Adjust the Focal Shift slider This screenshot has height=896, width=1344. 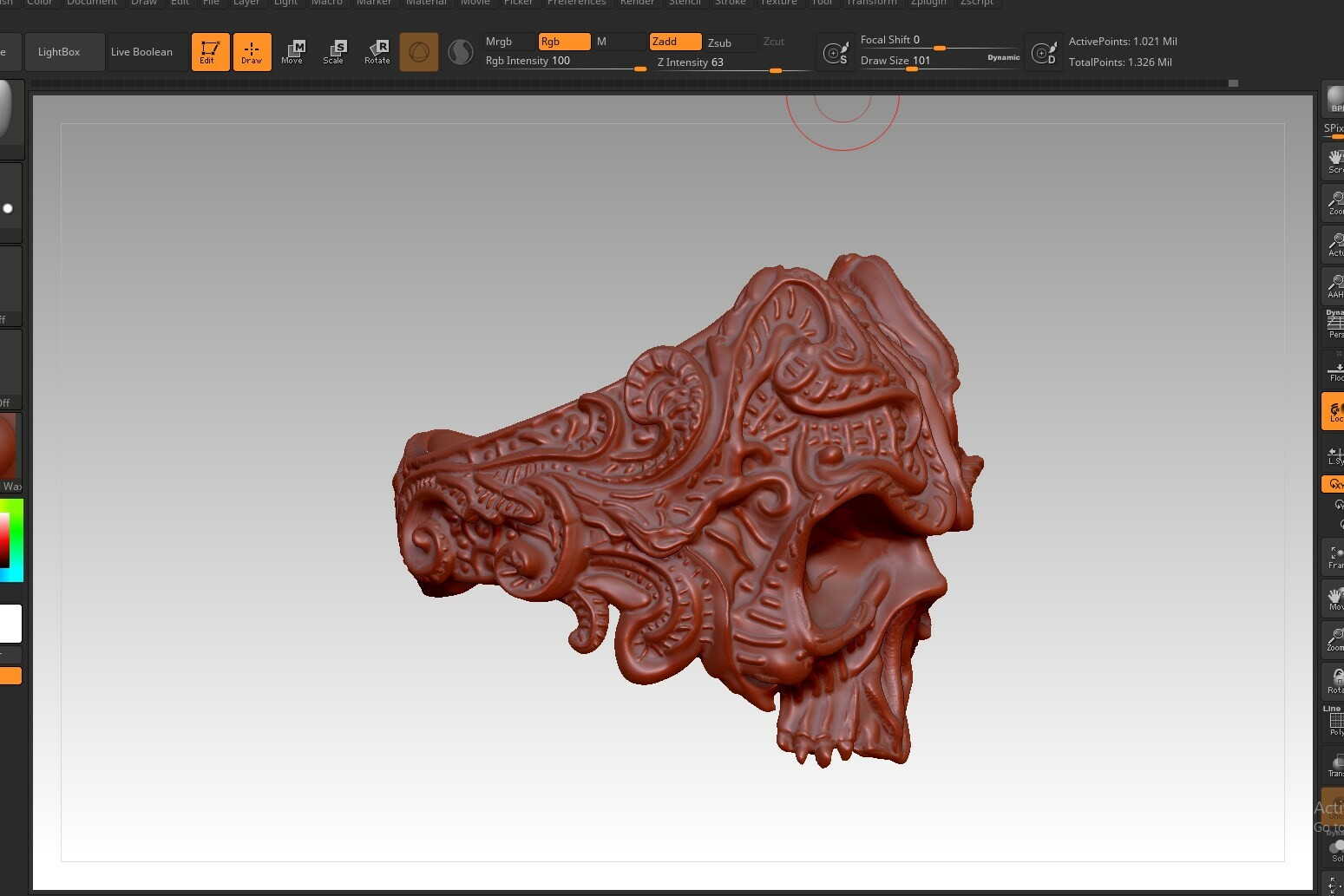[x=941, y=41]
